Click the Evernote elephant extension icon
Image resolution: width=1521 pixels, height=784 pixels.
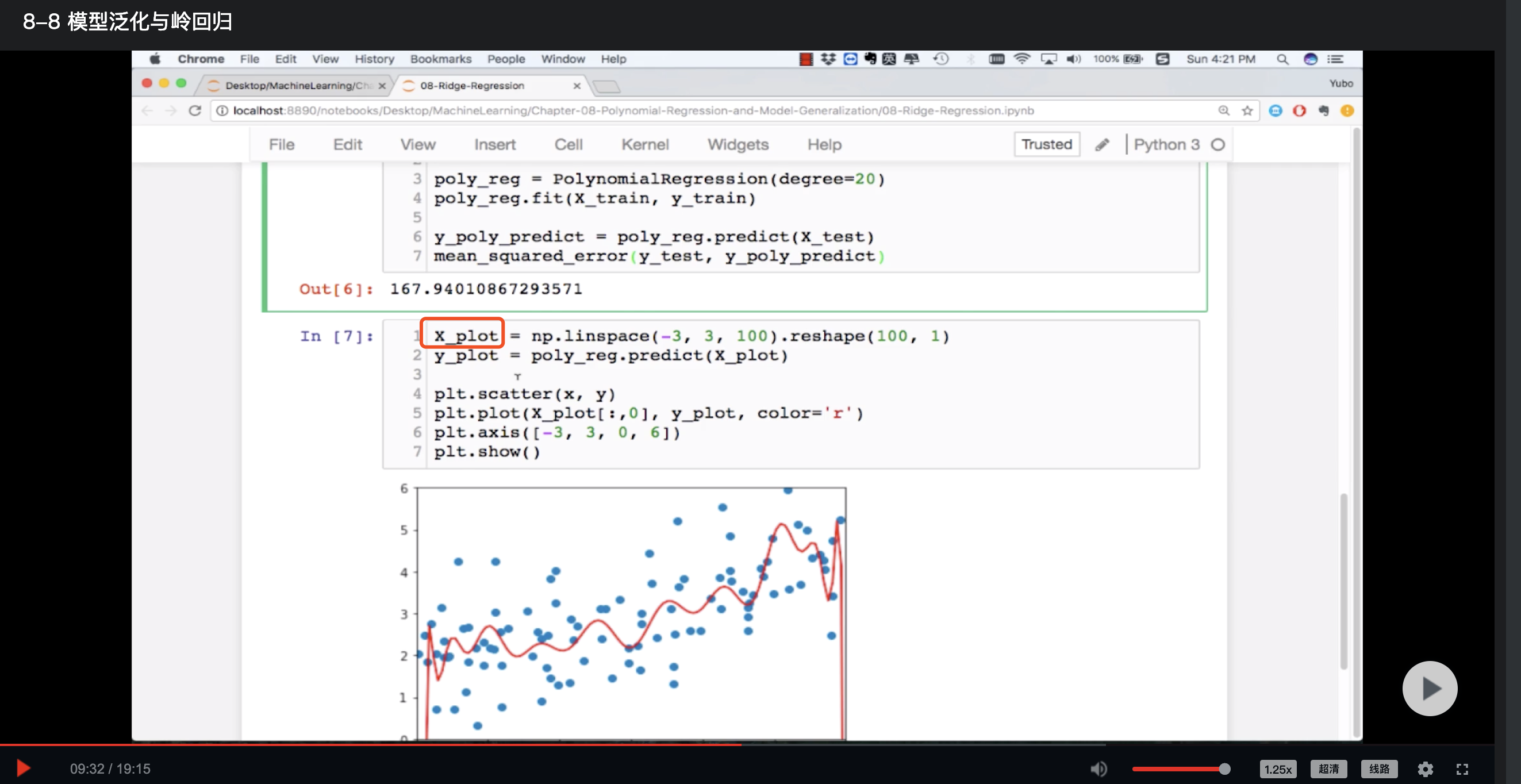(1323, 110)
